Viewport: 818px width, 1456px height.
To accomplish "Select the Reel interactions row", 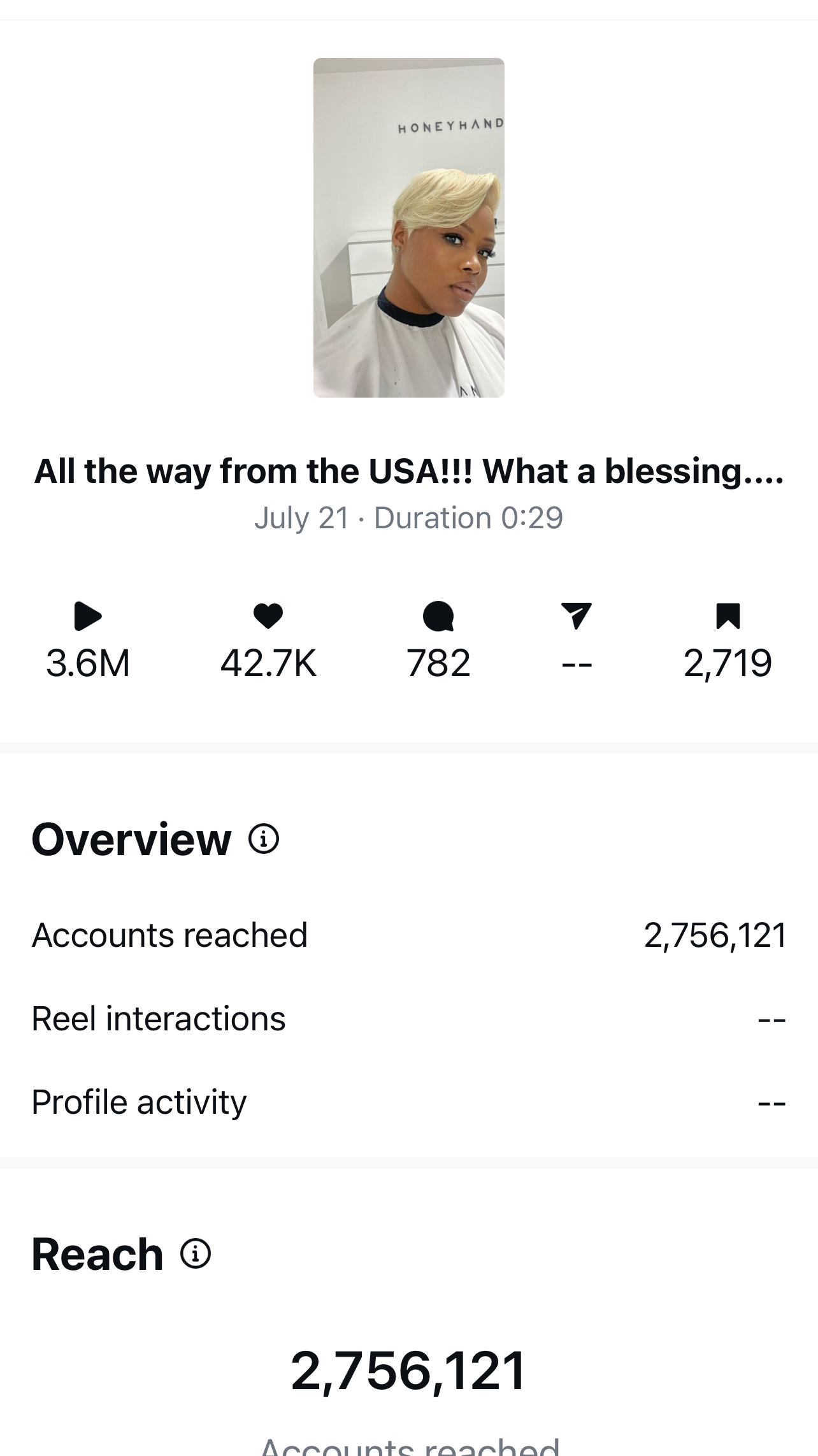I will tap(409, 1018).
